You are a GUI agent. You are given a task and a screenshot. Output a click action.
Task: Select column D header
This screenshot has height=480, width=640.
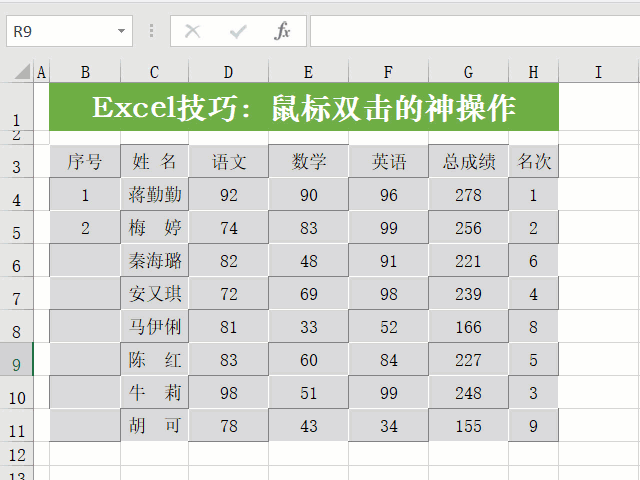[228, 72]
